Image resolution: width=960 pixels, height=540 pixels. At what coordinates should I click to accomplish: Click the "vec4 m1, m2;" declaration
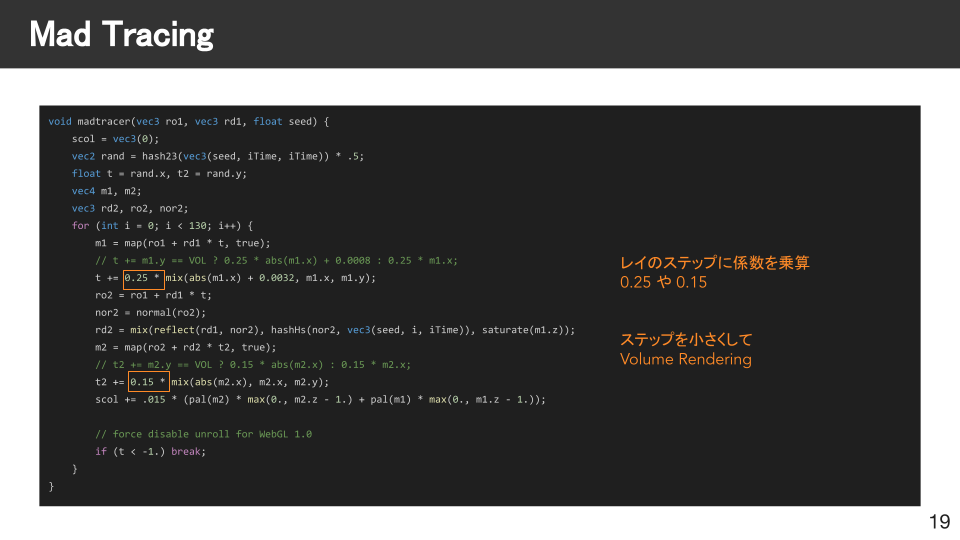click(x=106, y=191)
